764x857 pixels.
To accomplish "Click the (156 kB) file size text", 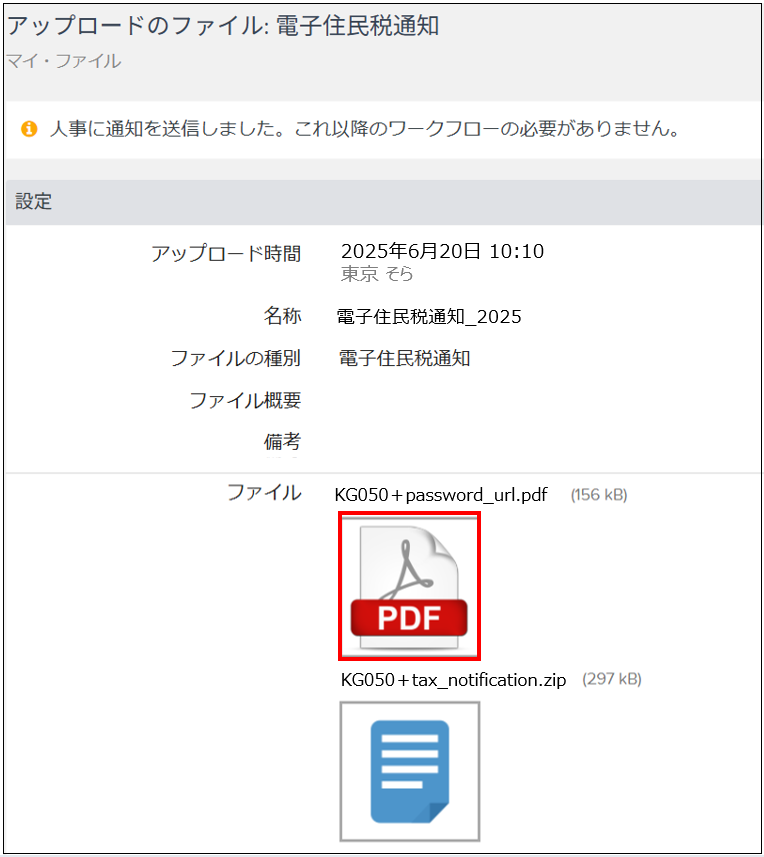I will click(599, 495).
